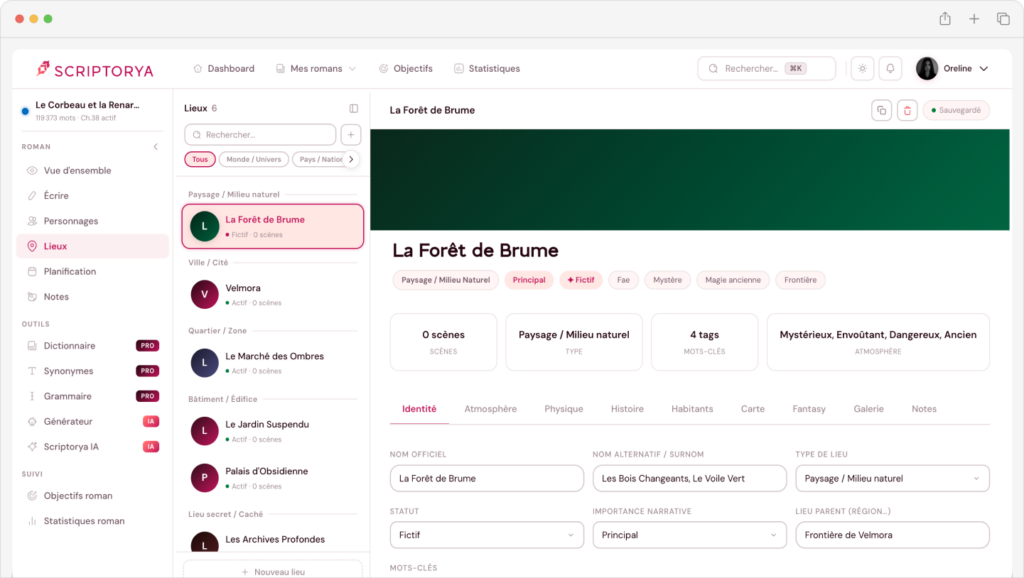Switch to the Histoire tab
The height and width of the screenshot is (578, 1024).
tap(627, 409)
